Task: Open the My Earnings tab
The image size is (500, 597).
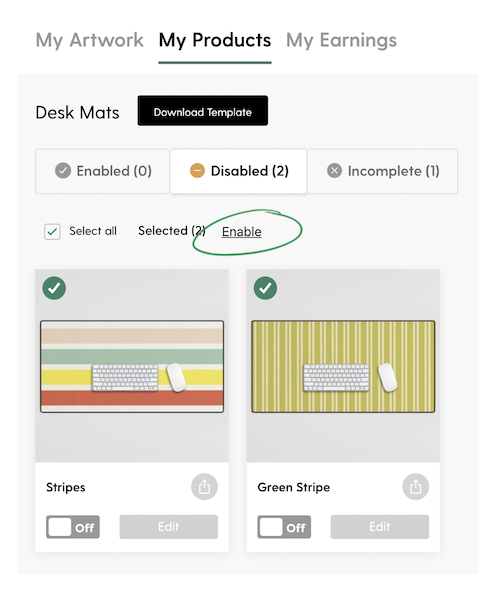Action: coord(341,40)
